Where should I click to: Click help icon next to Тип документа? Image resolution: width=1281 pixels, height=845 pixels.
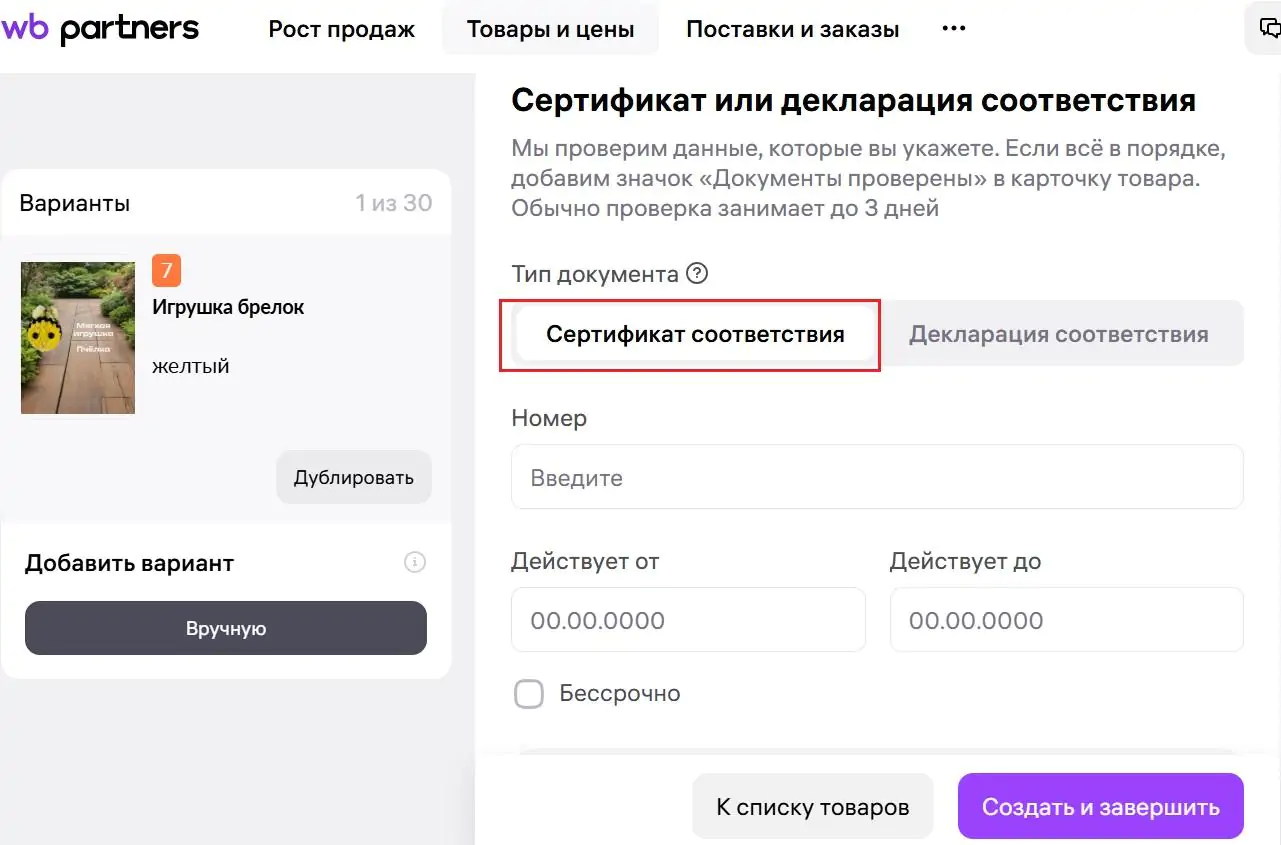pyautogui.click(x=697, y=273)
